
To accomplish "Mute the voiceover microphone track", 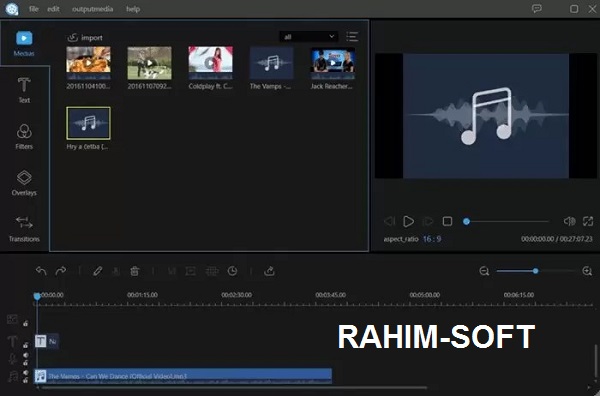I will 25,355.
